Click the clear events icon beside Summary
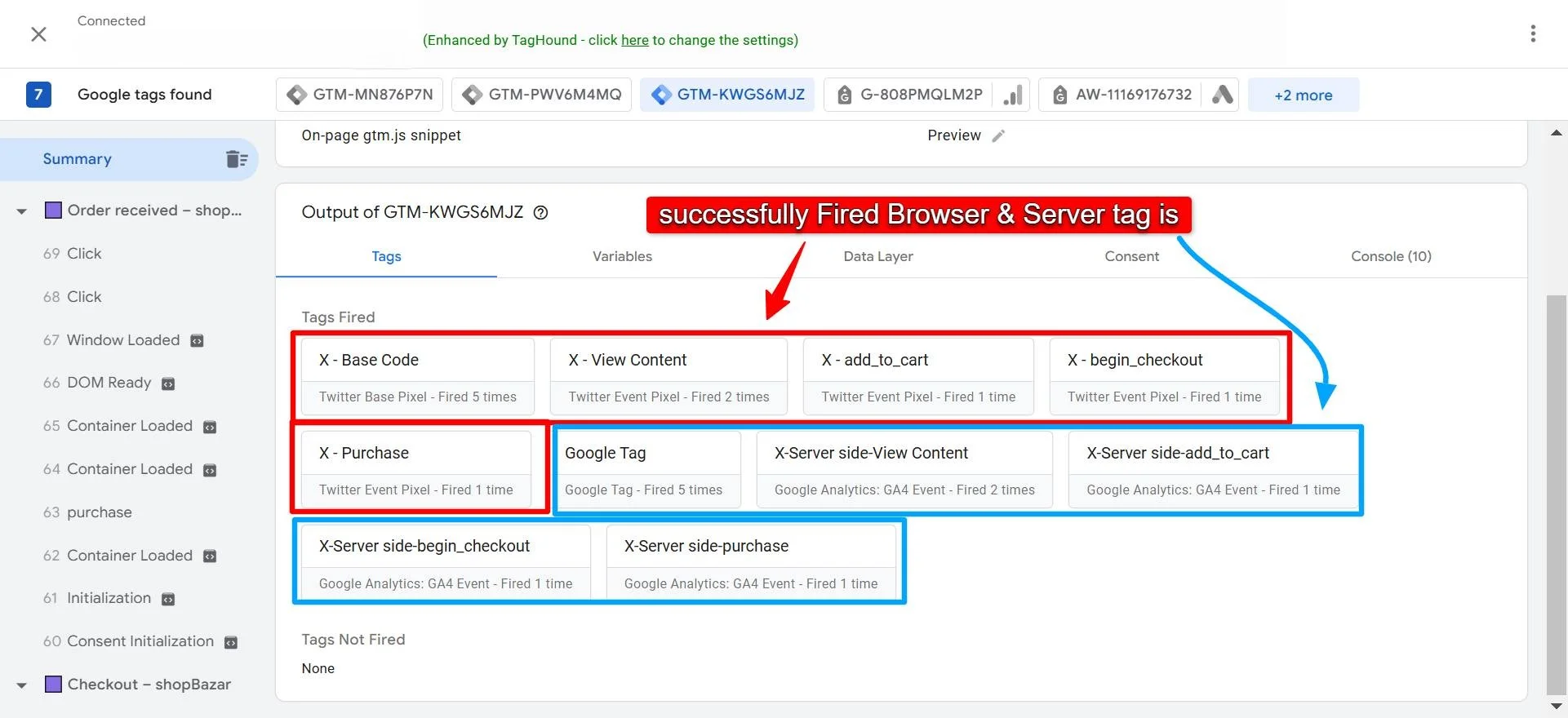Viewport: 1568px width, 718px height. tap(237, 159)
